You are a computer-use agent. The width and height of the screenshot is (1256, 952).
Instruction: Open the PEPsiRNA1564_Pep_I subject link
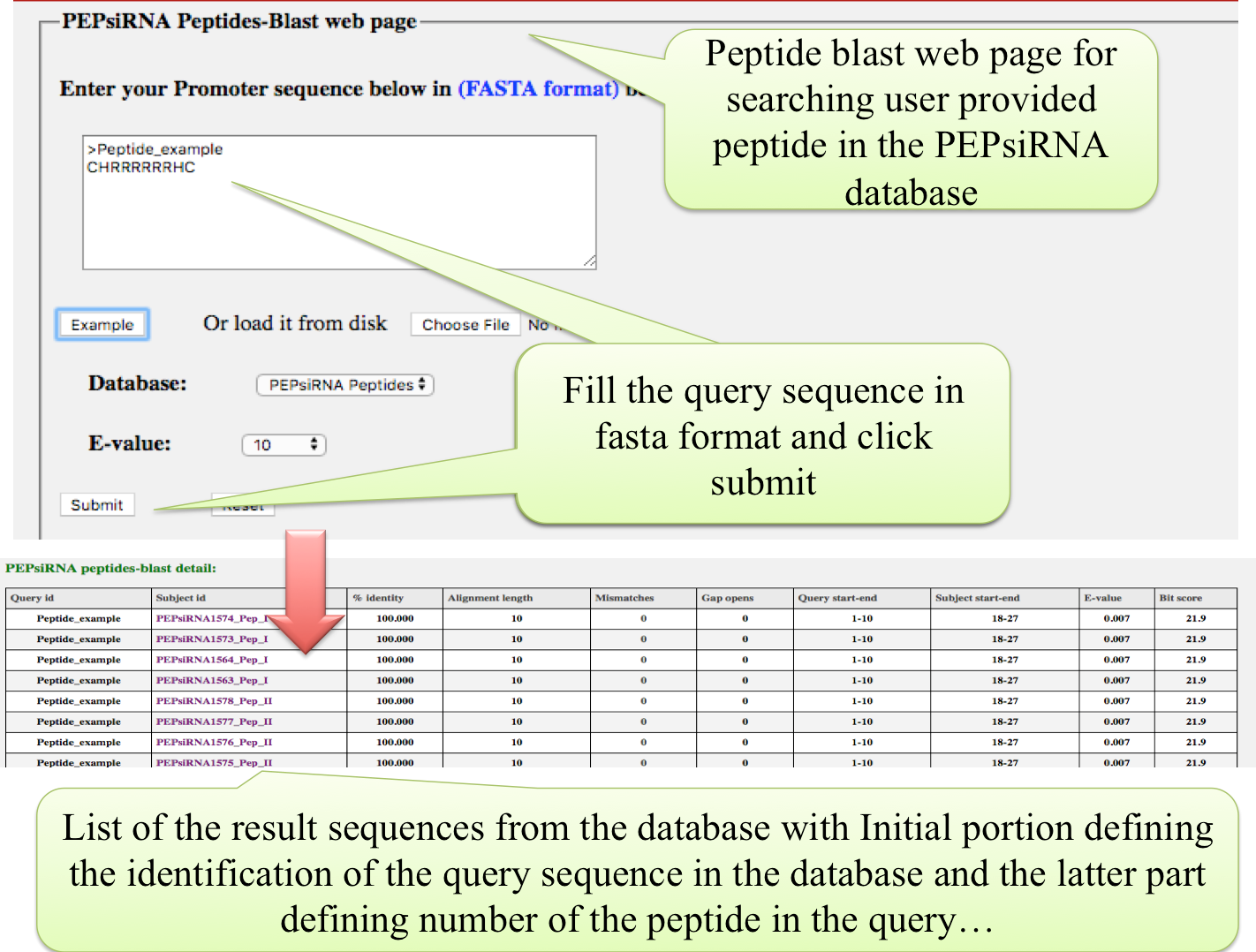(x=211, y=660)
